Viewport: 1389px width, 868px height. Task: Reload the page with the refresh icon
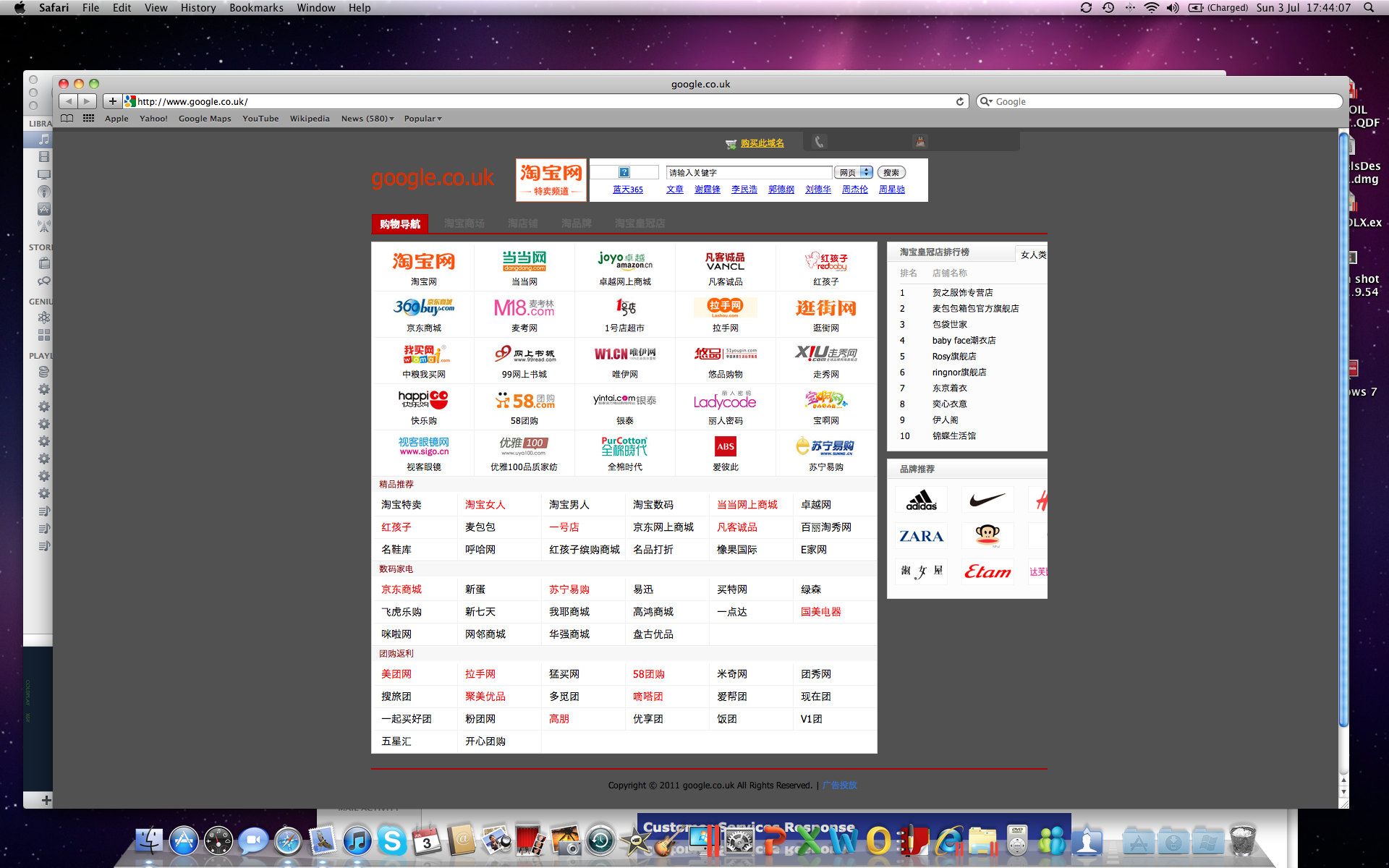click(x=960, y=101)
